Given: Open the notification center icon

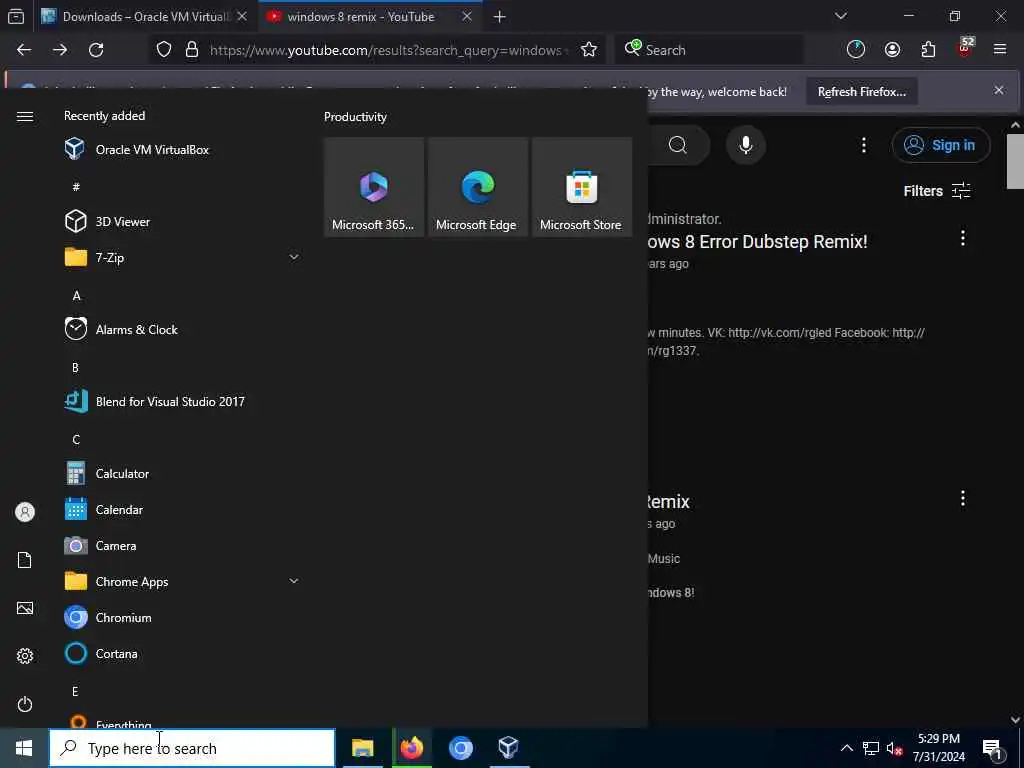Looking at the screenshot, I should (993, 748).
